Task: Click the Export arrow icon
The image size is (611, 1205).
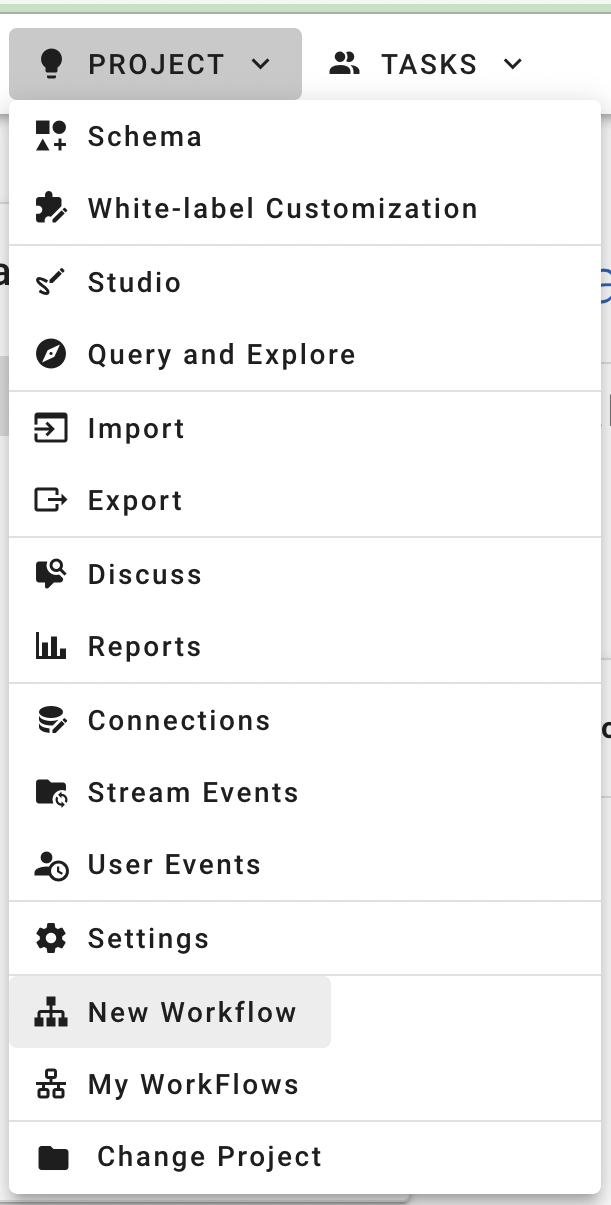Action: 51,500
